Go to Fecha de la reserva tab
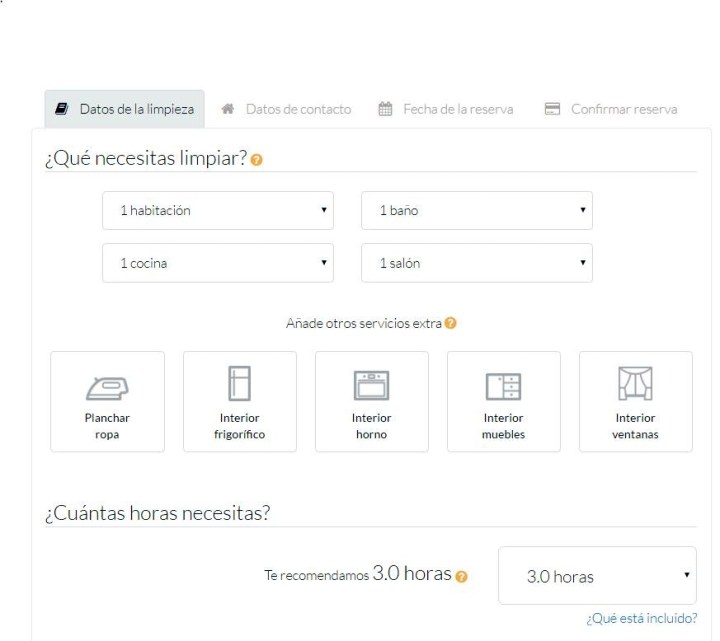The width and height of the screenshot is (720, 641). pos(445,109)
